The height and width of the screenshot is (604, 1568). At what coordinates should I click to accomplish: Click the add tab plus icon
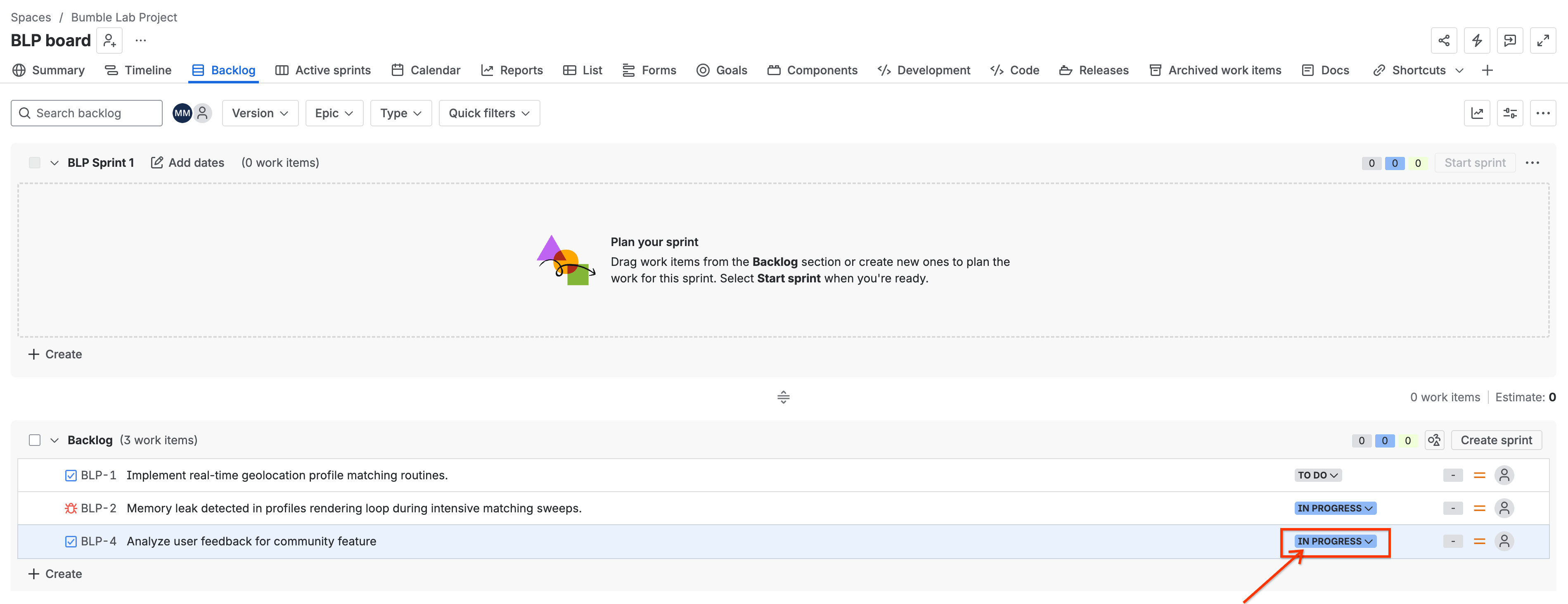coord(1487,71)
